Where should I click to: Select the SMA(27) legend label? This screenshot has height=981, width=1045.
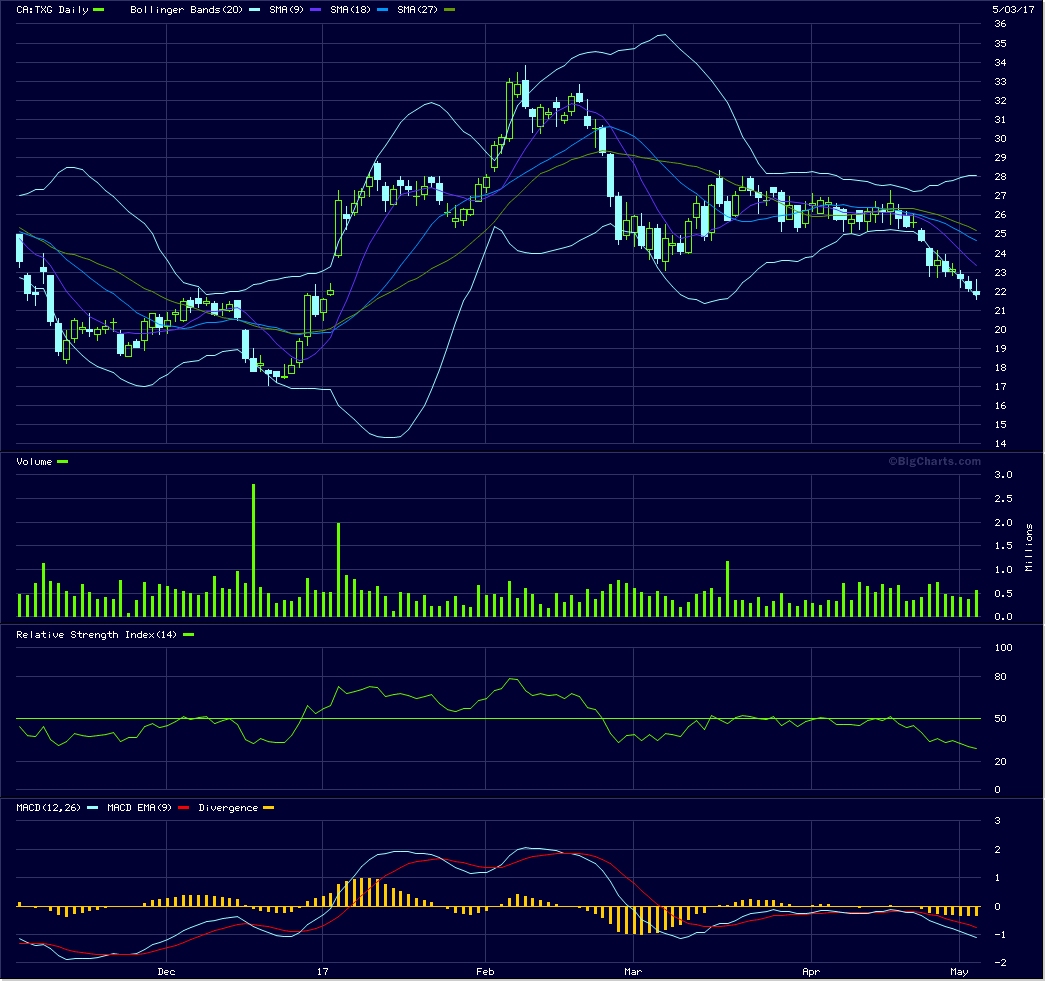(417, 10)
